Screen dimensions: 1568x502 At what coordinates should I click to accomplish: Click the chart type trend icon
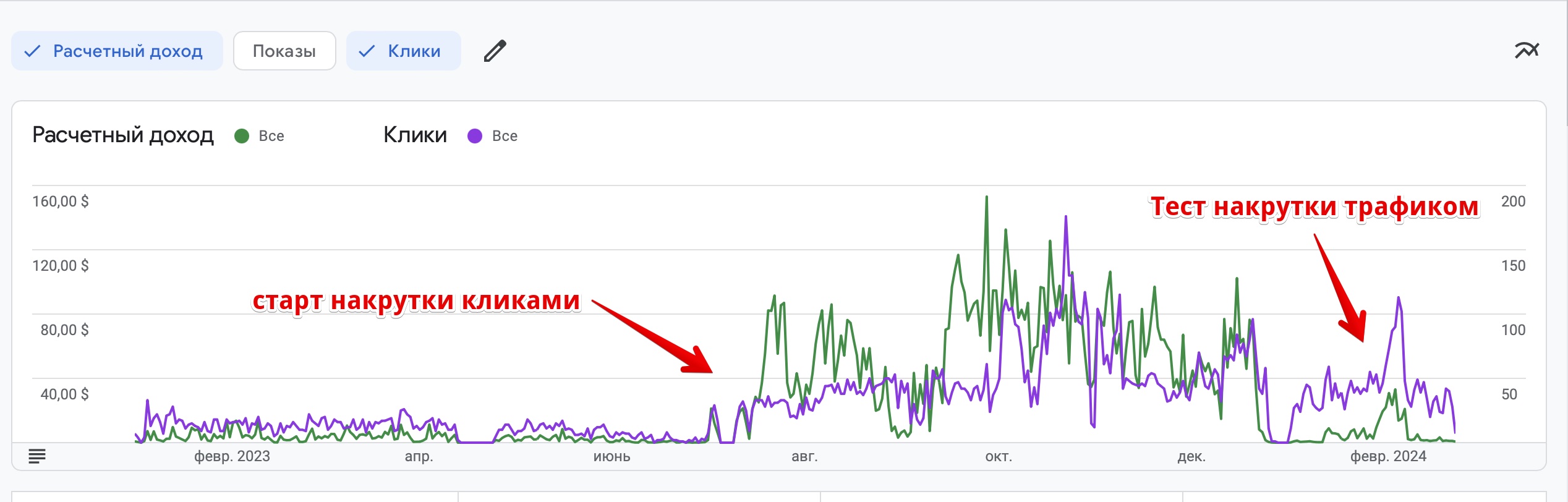[1527, 50]
